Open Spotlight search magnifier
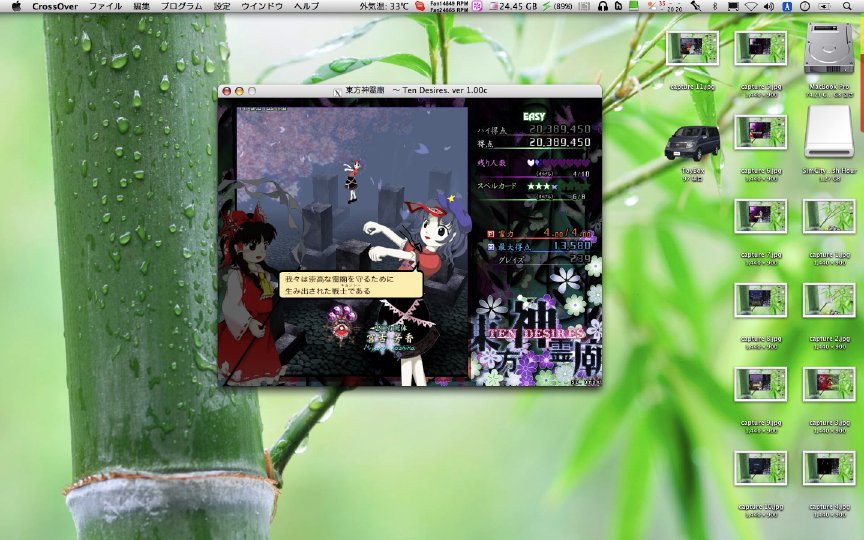864x540 pixels. tap(847, 6)
